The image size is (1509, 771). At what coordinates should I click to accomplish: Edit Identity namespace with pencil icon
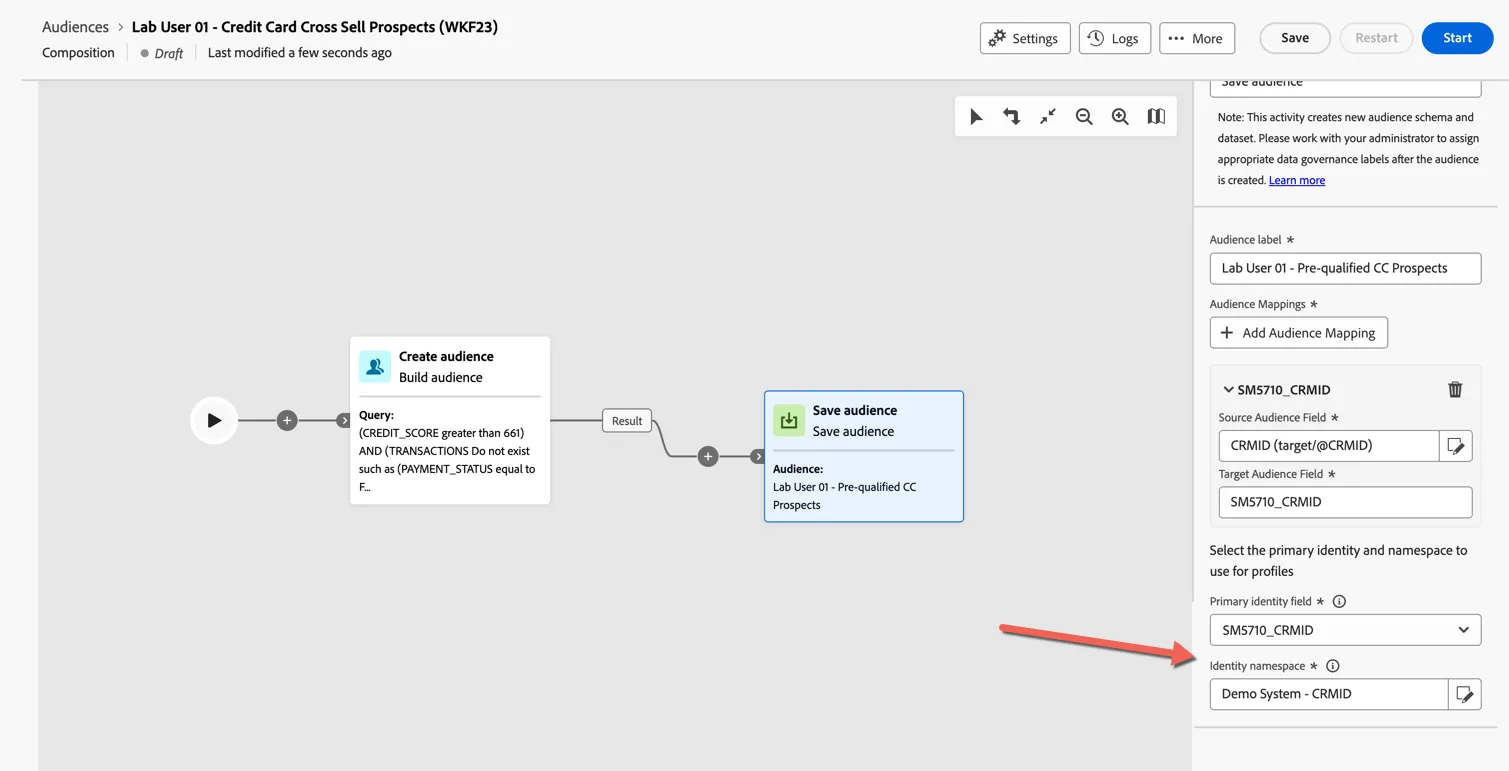[x=1465, y=694]
